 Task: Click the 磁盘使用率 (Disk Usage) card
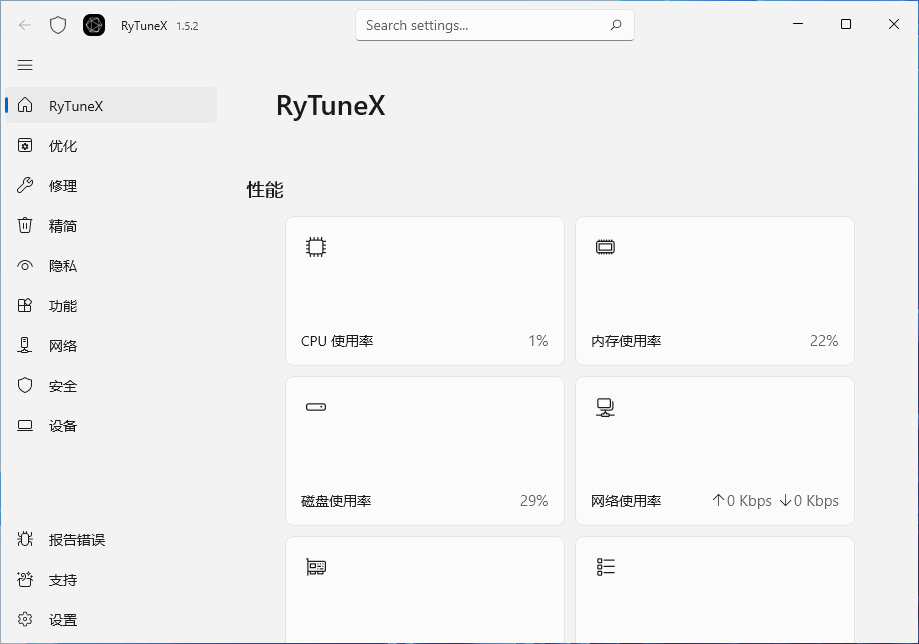(x=424, y=450)
